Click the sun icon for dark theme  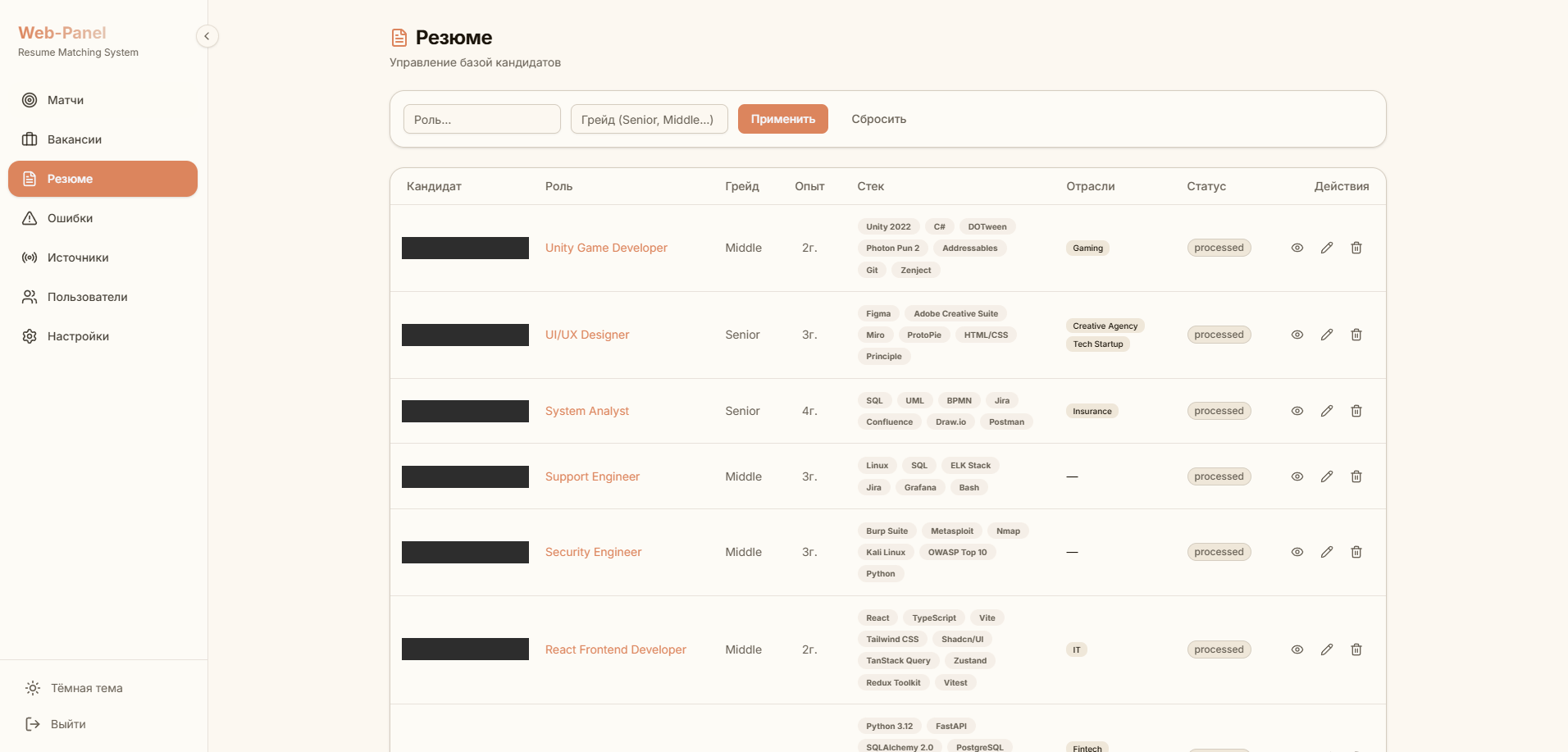(33, 688)
